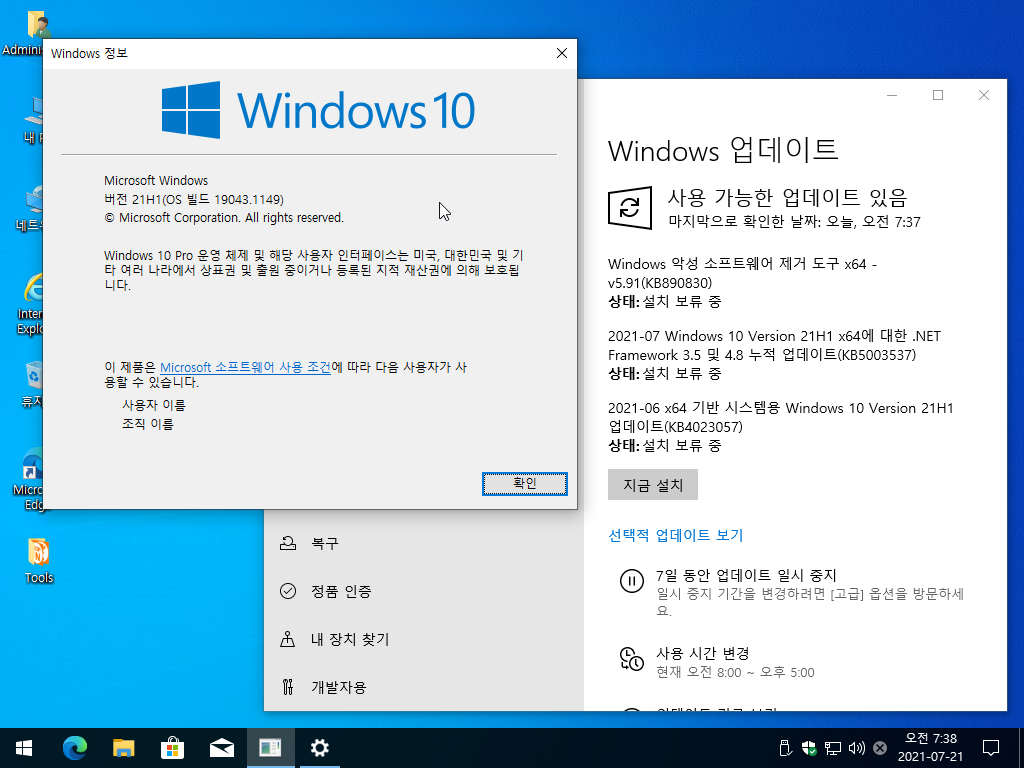Select the Internet Explorer desktop icon
The image size is (1024, 768).
coord(30,304)
